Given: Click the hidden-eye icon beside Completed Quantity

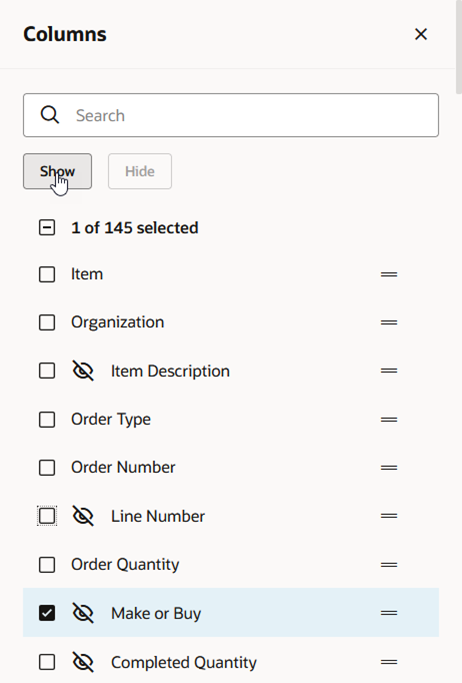Looking at the screenshot, I should point(83,662).
